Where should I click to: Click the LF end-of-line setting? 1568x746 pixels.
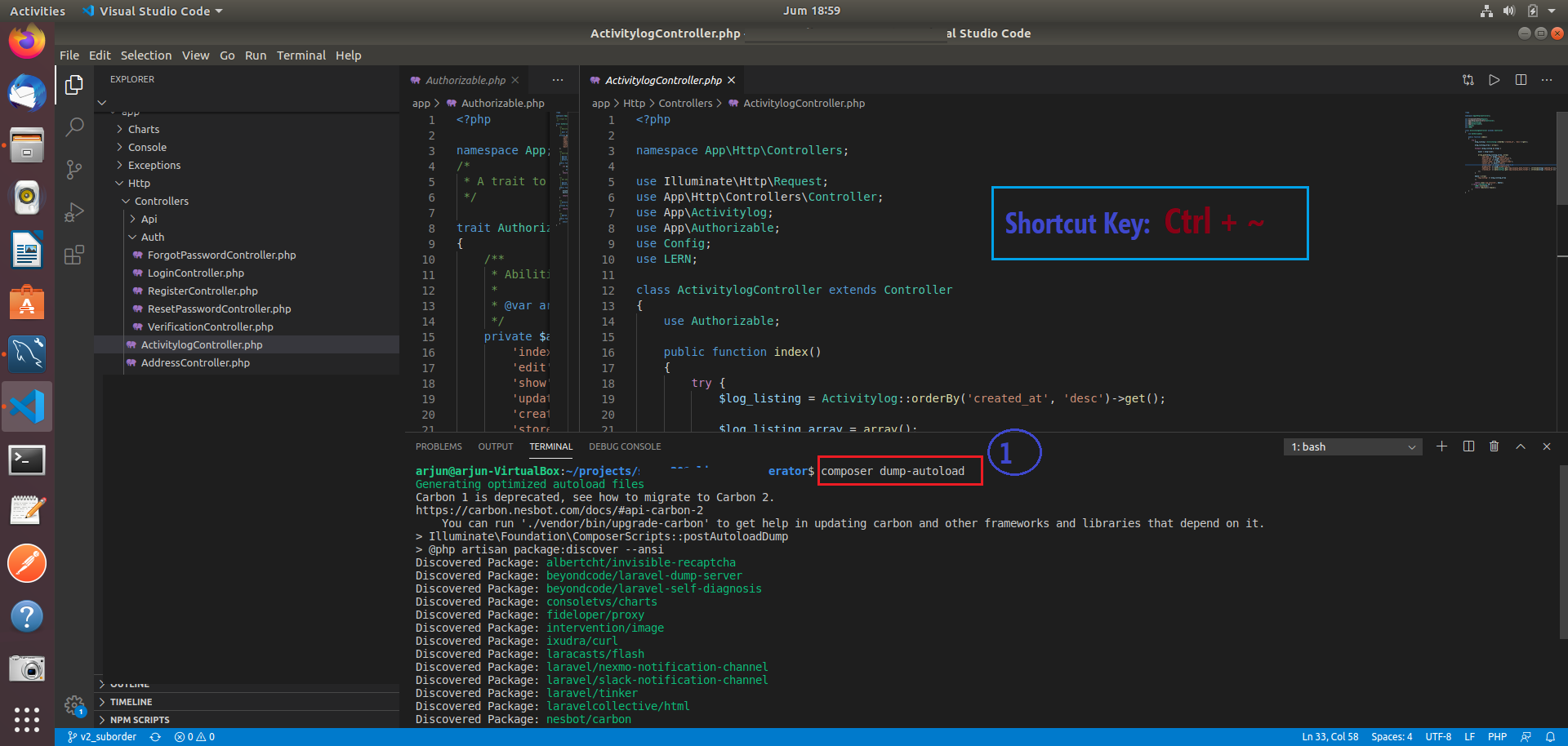tap(1469, 737)
